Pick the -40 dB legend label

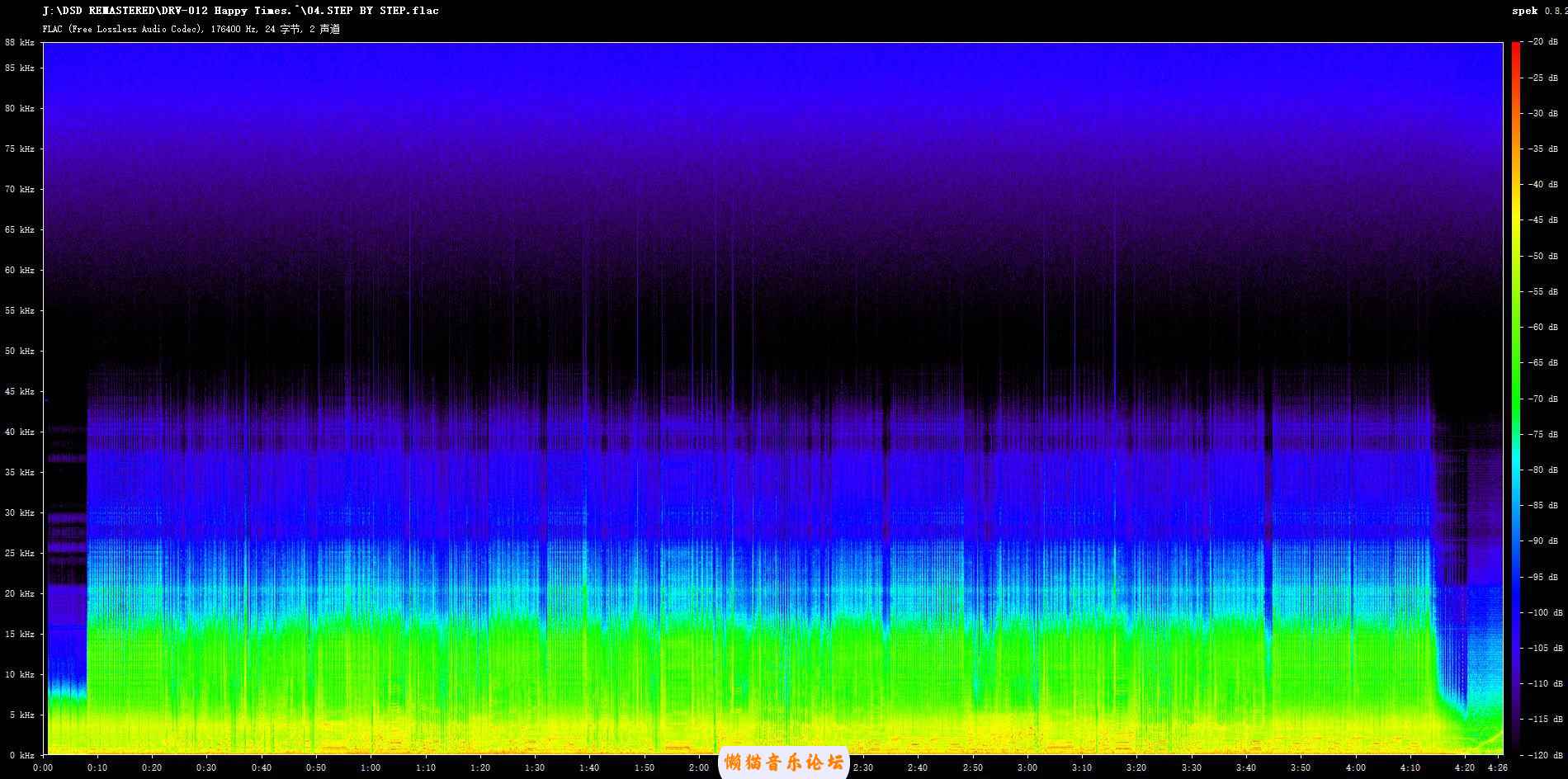[1542, 185]
